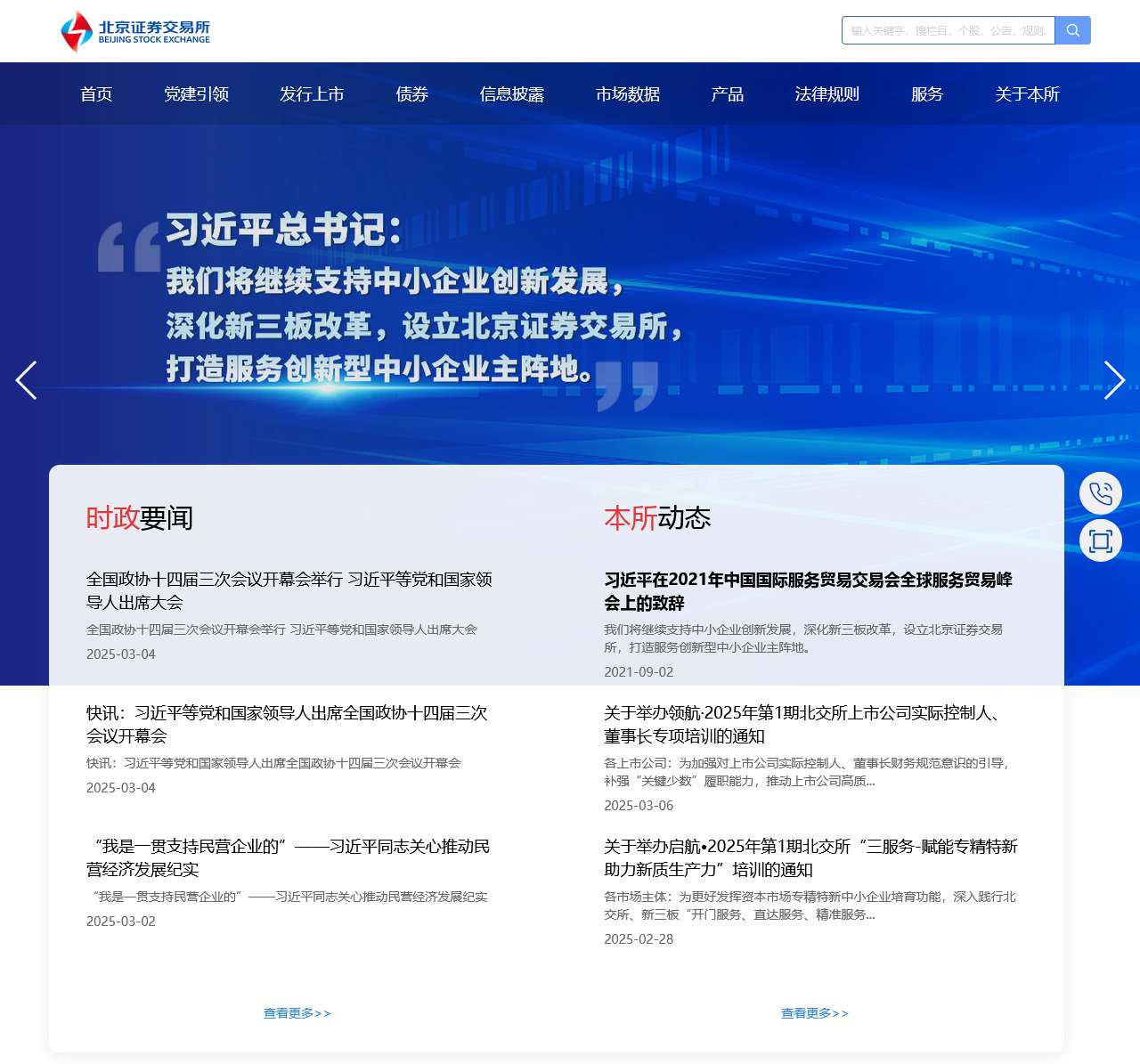Viewport: 1140px width, 1064px height.
Task: Open the 服务 nav item
Action: [x=927, y=94]
